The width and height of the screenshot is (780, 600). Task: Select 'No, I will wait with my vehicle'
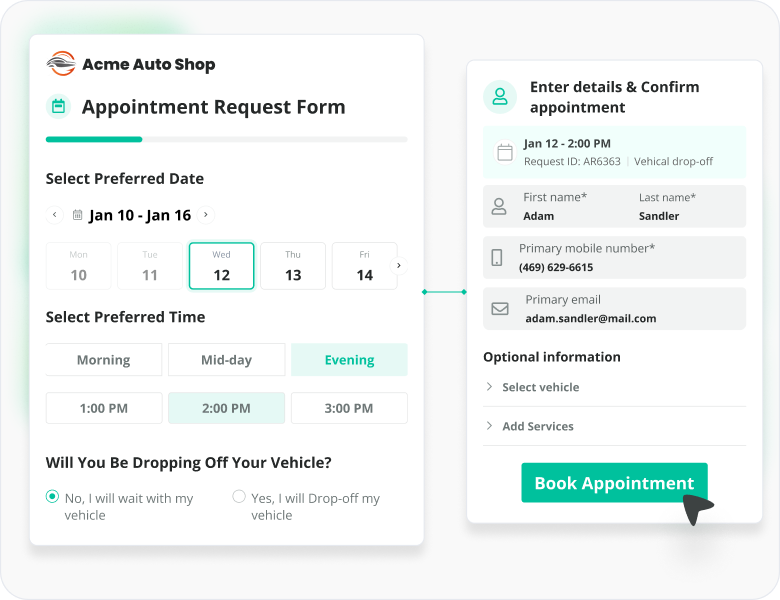click(52, 497)
